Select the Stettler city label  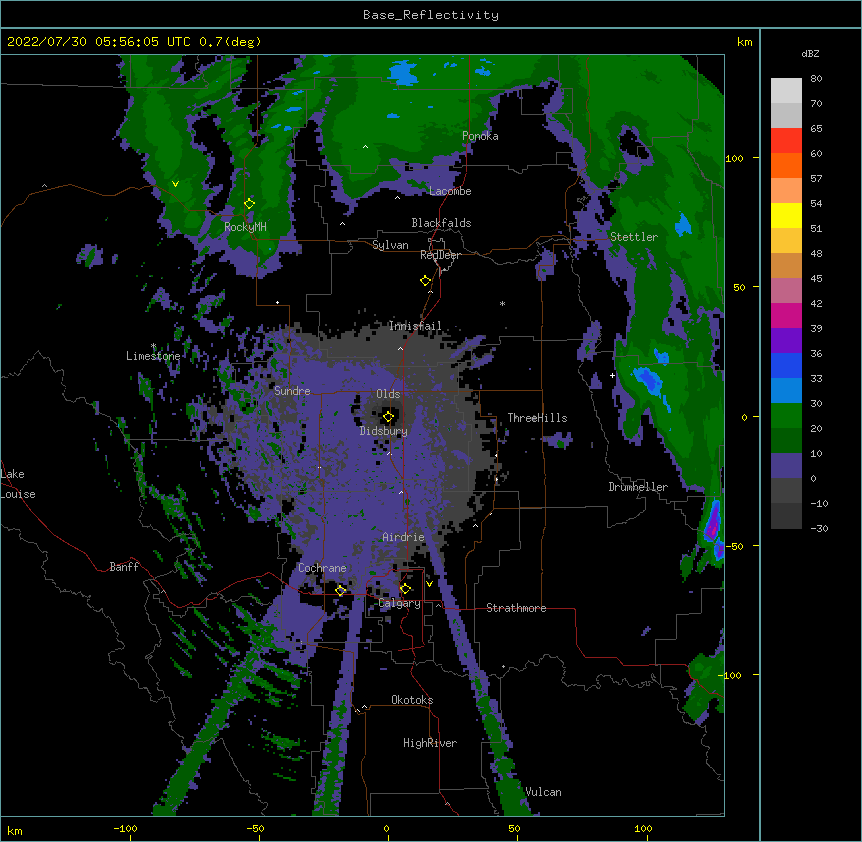pyautogui.click(x=634, y=237)
